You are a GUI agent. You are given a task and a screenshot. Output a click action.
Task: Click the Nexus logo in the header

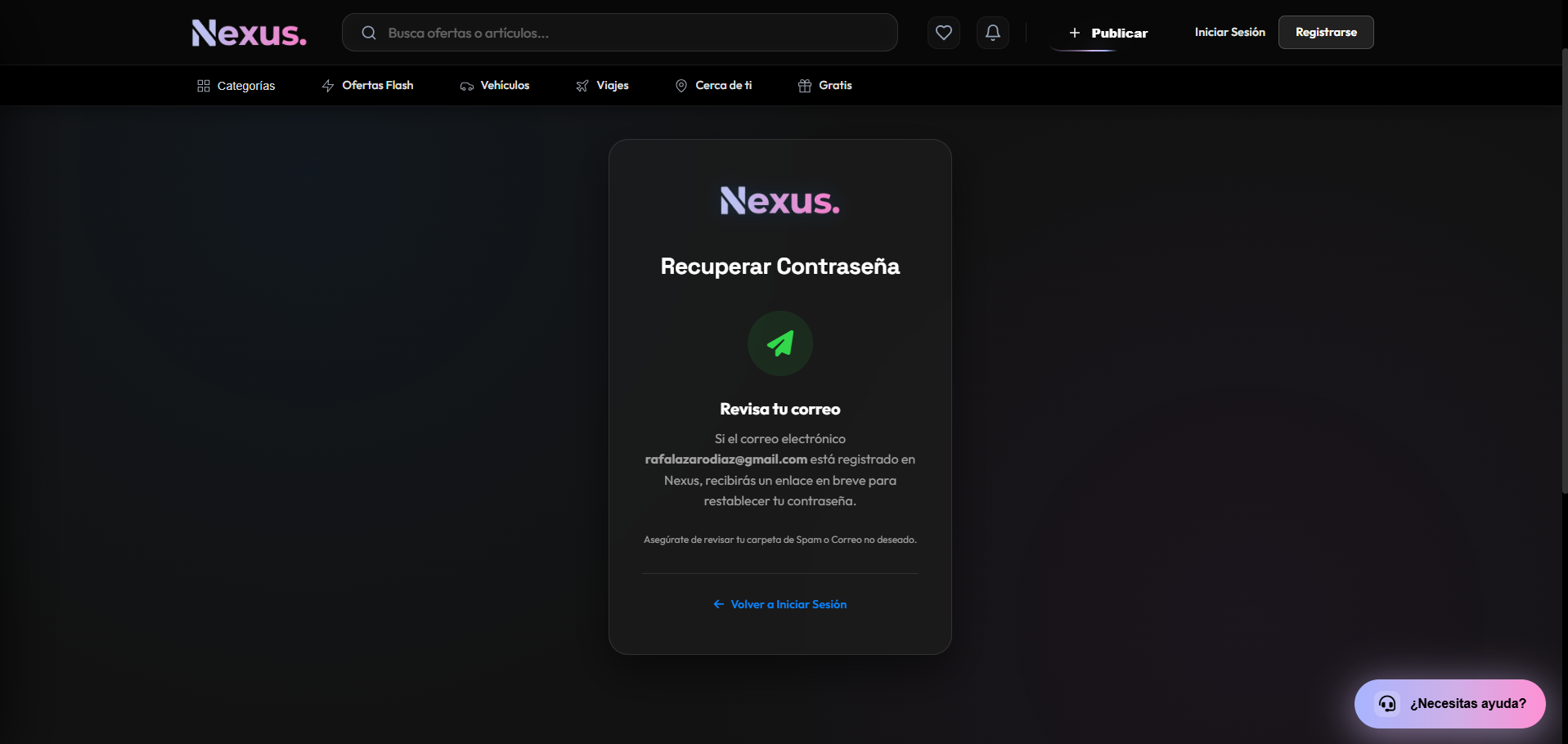(249, 33)
